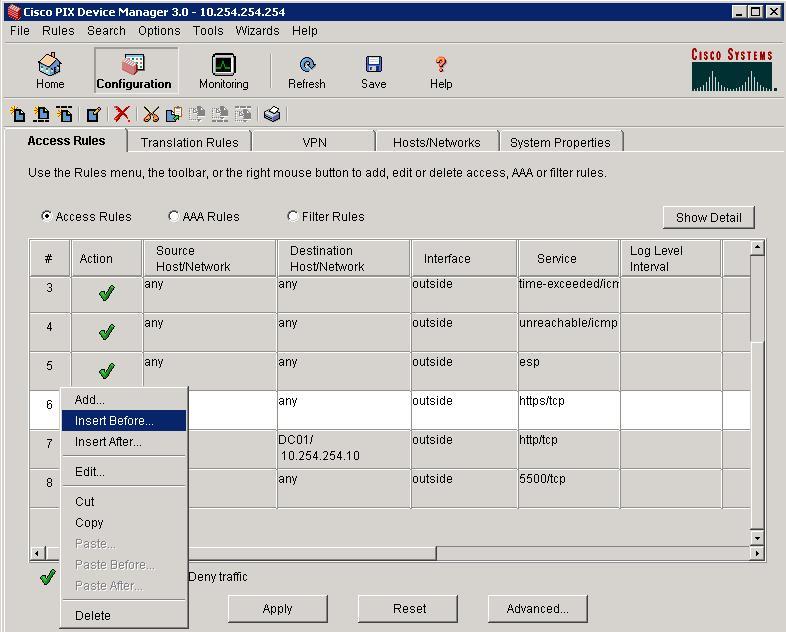This screenshot has width=786, height=632.
Task: Switch to the Translation Rules tab
Action: 189,142
